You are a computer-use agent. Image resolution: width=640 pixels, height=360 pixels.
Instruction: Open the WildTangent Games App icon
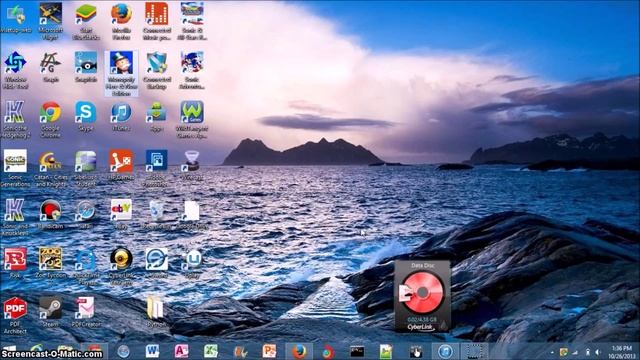(192, 119)
